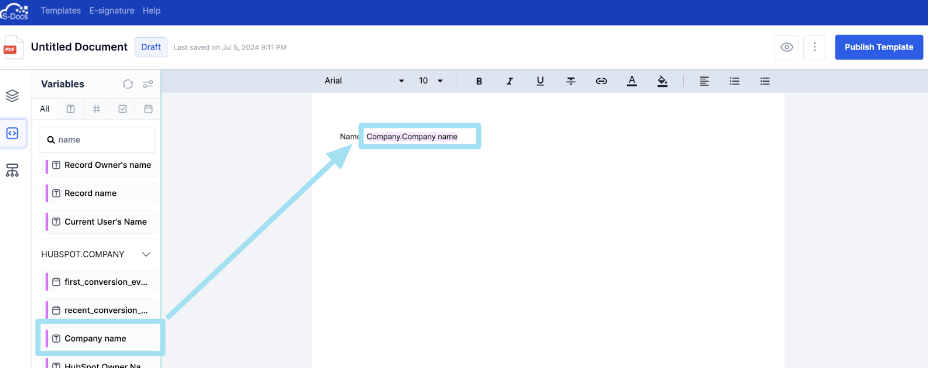This screenshot has height=368, width=928.
Task: Open the text color picker
Action: tap(631, 81)
